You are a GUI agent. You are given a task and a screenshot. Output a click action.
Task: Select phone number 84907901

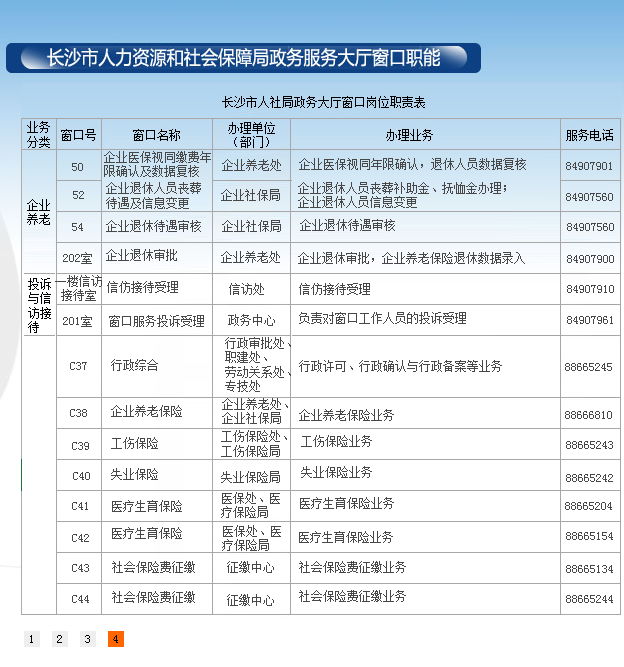point(589,166)
